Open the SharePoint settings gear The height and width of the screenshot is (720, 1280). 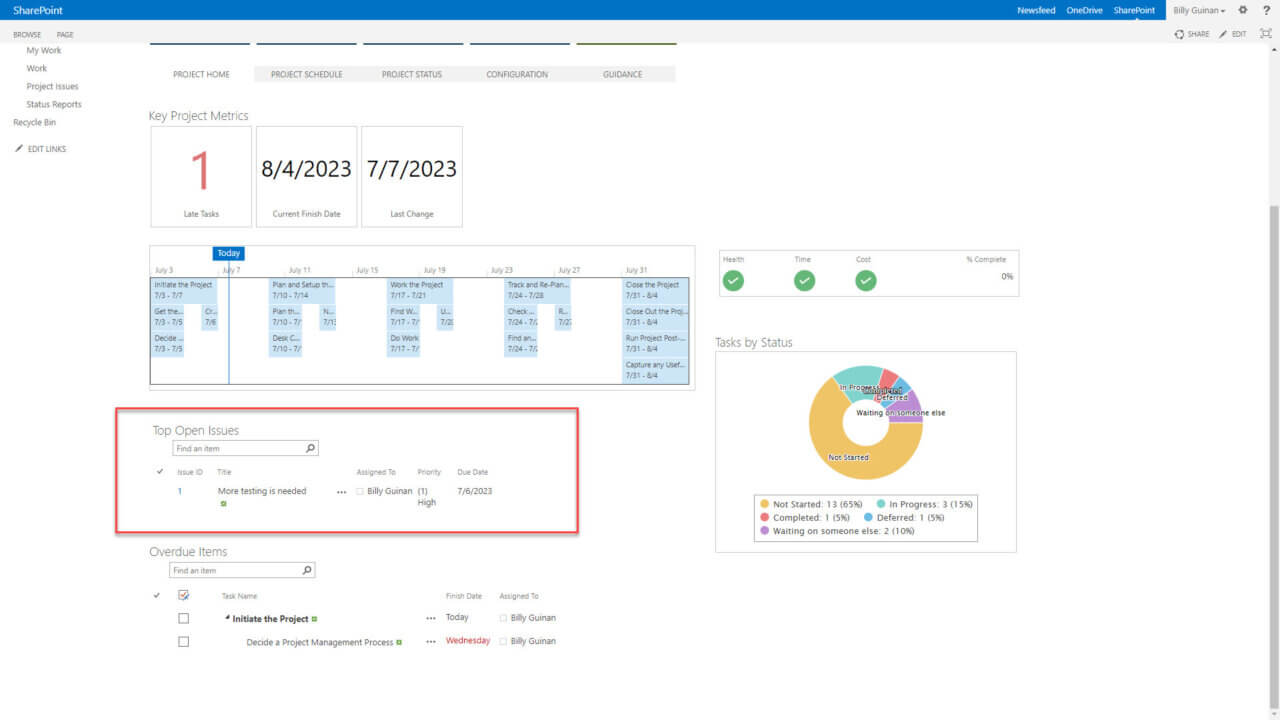tap(1243, 10)
